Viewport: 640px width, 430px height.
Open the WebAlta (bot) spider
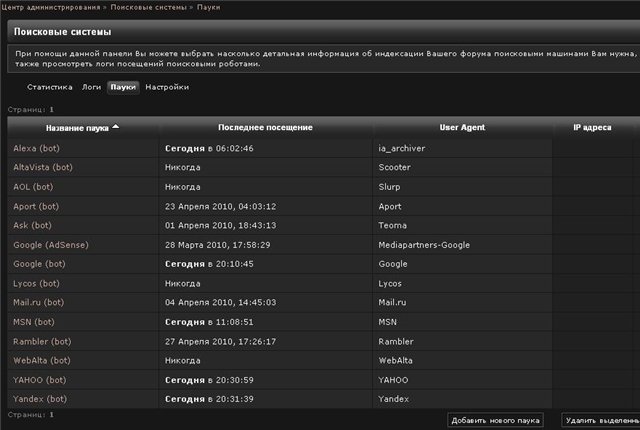(x=42, y=361)
